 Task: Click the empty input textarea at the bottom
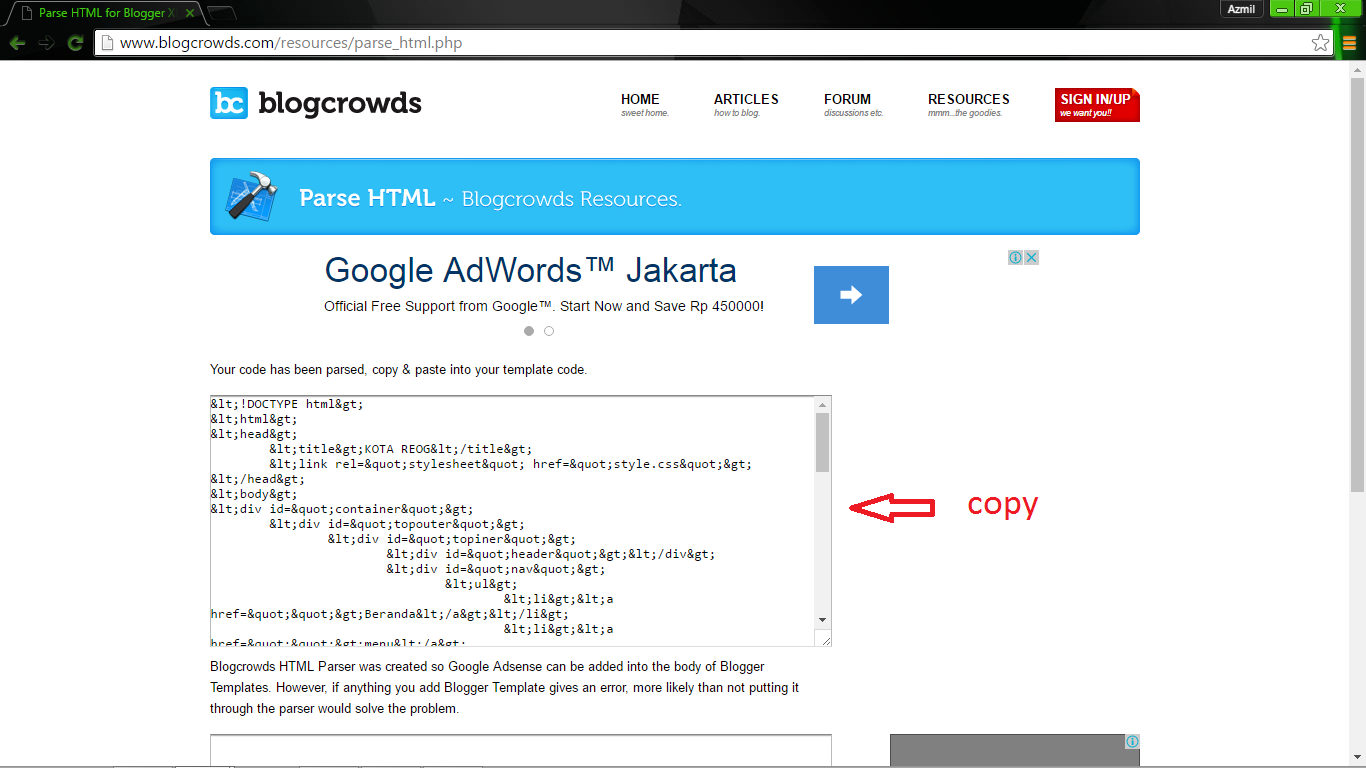click(x=521, y=751)
